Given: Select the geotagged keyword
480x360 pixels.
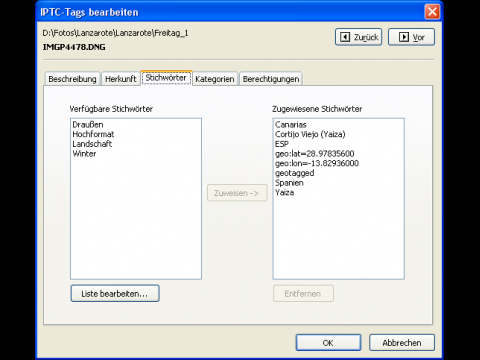Looking at the screenshot, I should click(x=295, y=173).
